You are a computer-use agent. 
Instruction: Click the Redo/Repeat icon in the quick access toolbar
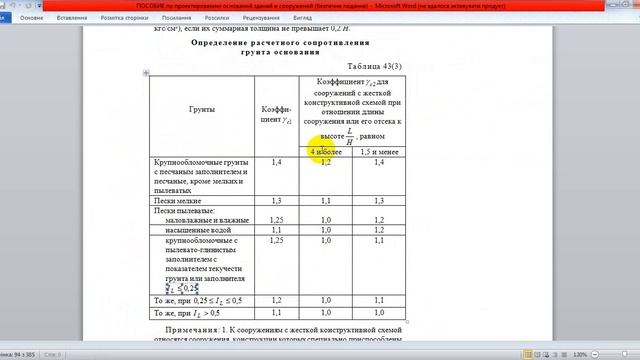[x=28, y=5]
